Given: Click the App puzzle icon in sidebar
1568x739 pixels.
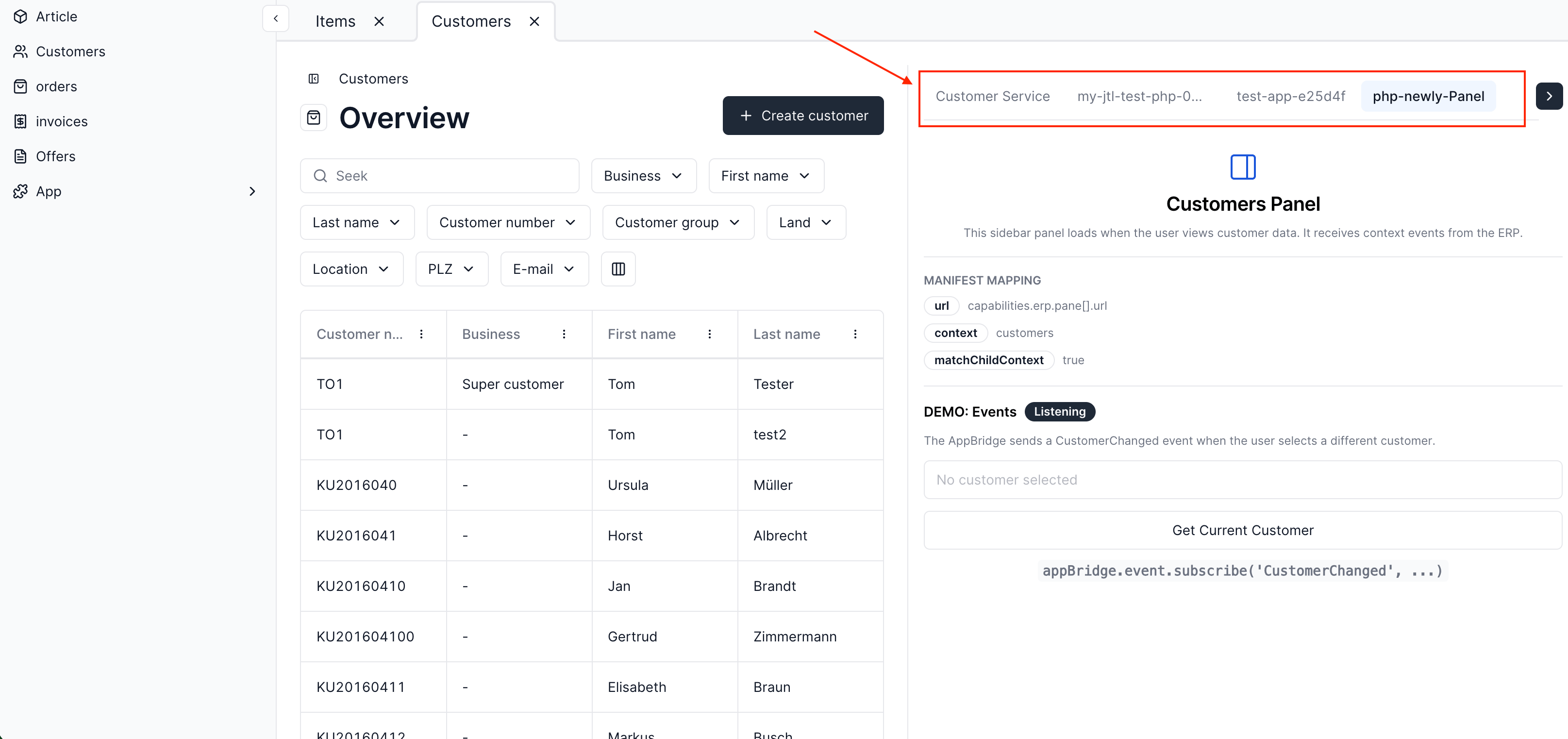Looking at the screenshot, I should click(21, 191).
